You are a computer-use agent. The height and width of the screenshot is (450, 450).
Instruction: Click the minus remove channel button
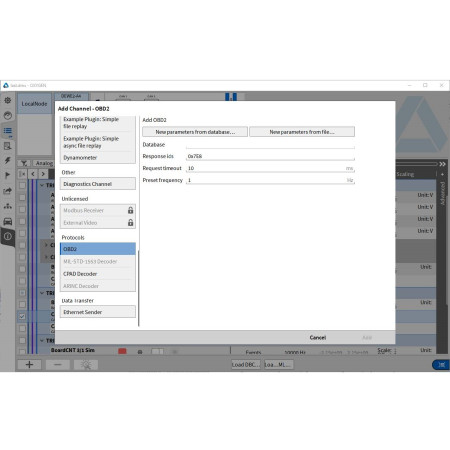coord(58,365)
